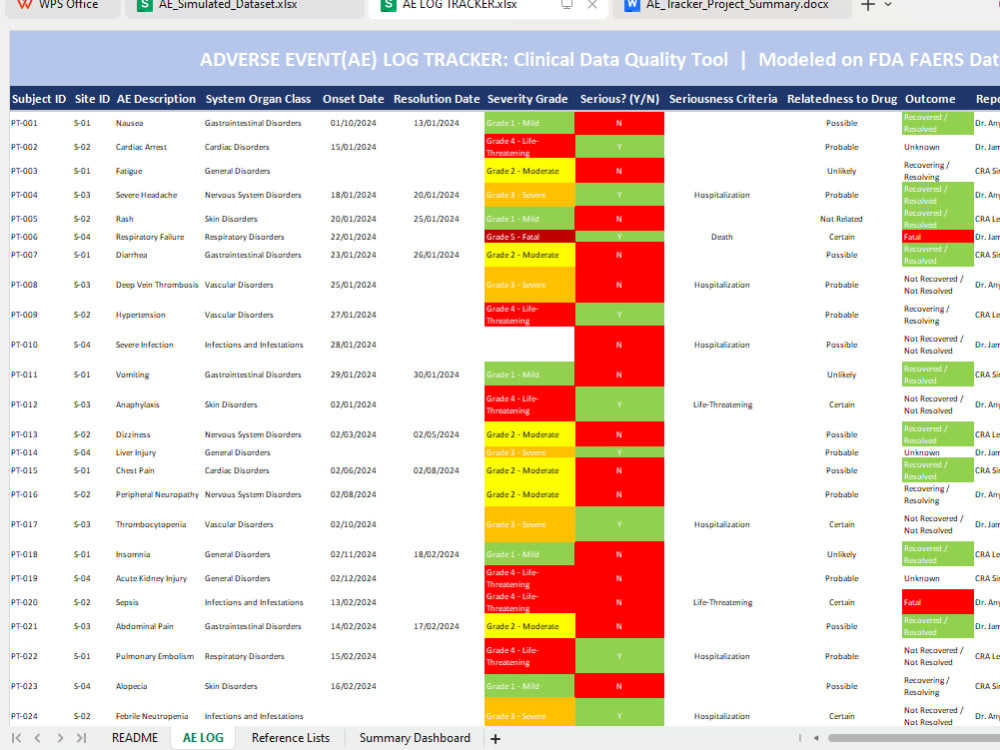Select the Death seriousness criteria cell
This screenshot has width=1000, height=750.
722,237
